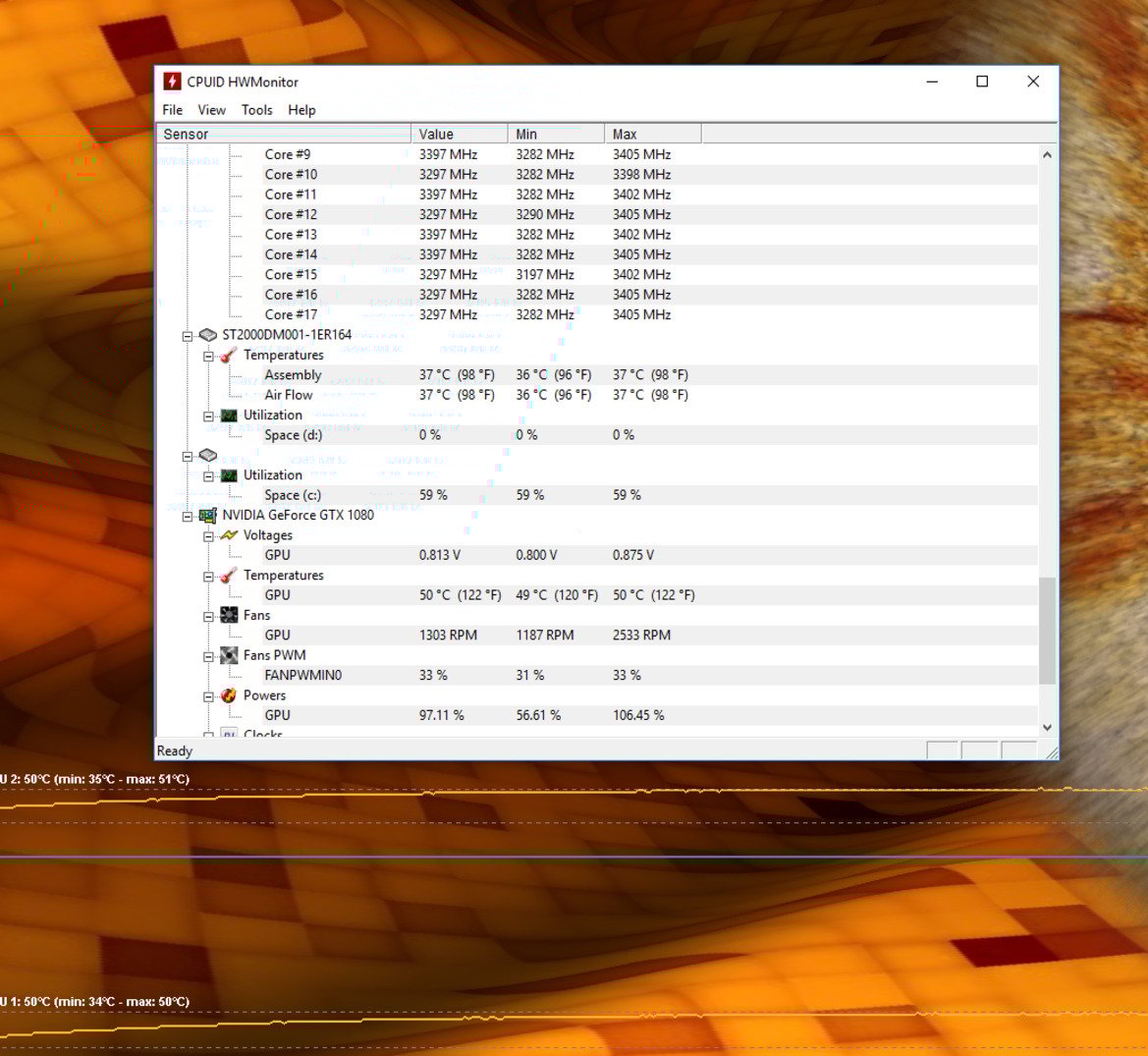Viewport: 1148px width, 1056px height.
Task: Select the Powers tree label
Action: (264, 695)
